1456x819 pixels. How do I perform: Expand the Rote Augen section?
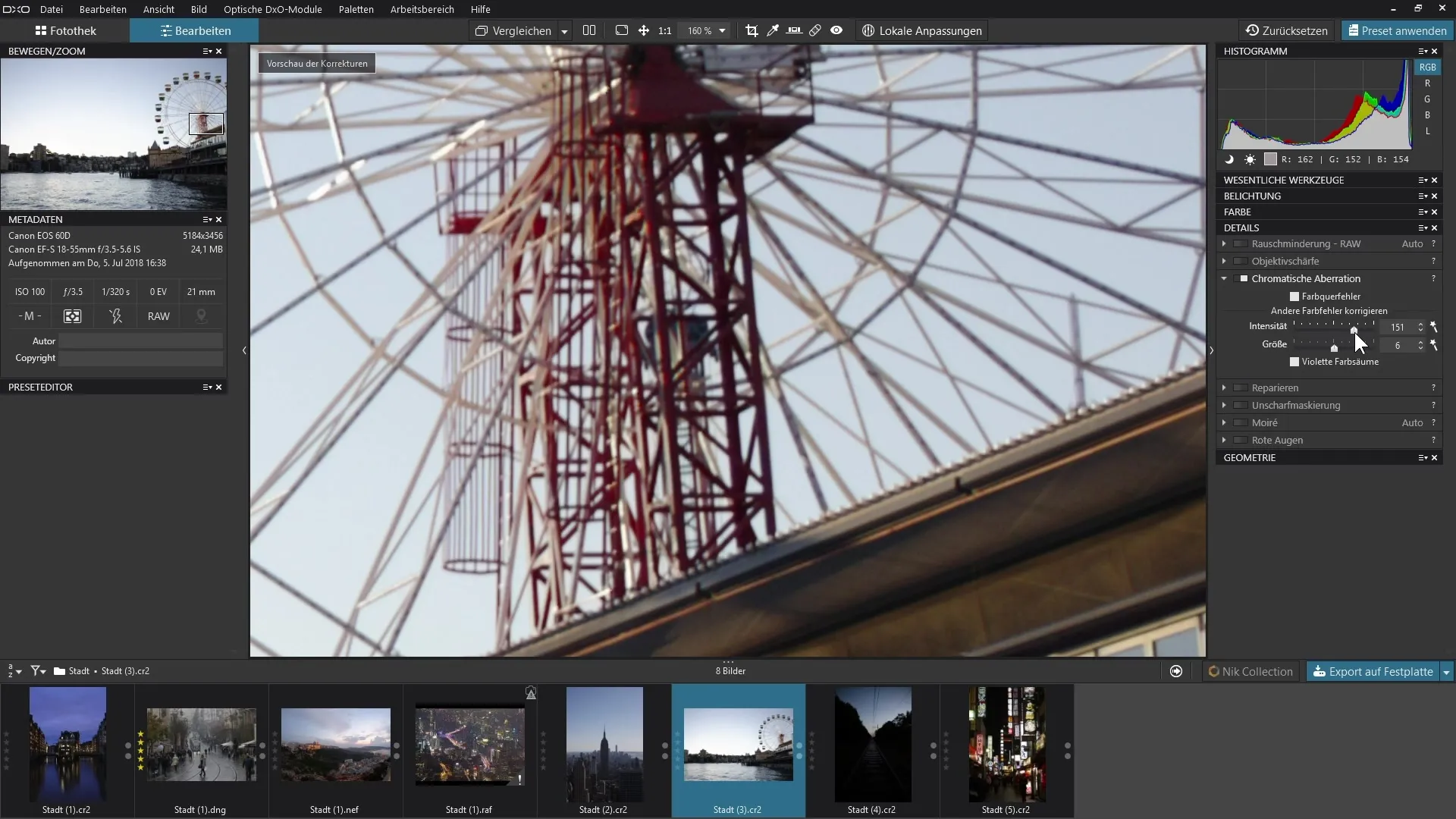[1224, 441]
